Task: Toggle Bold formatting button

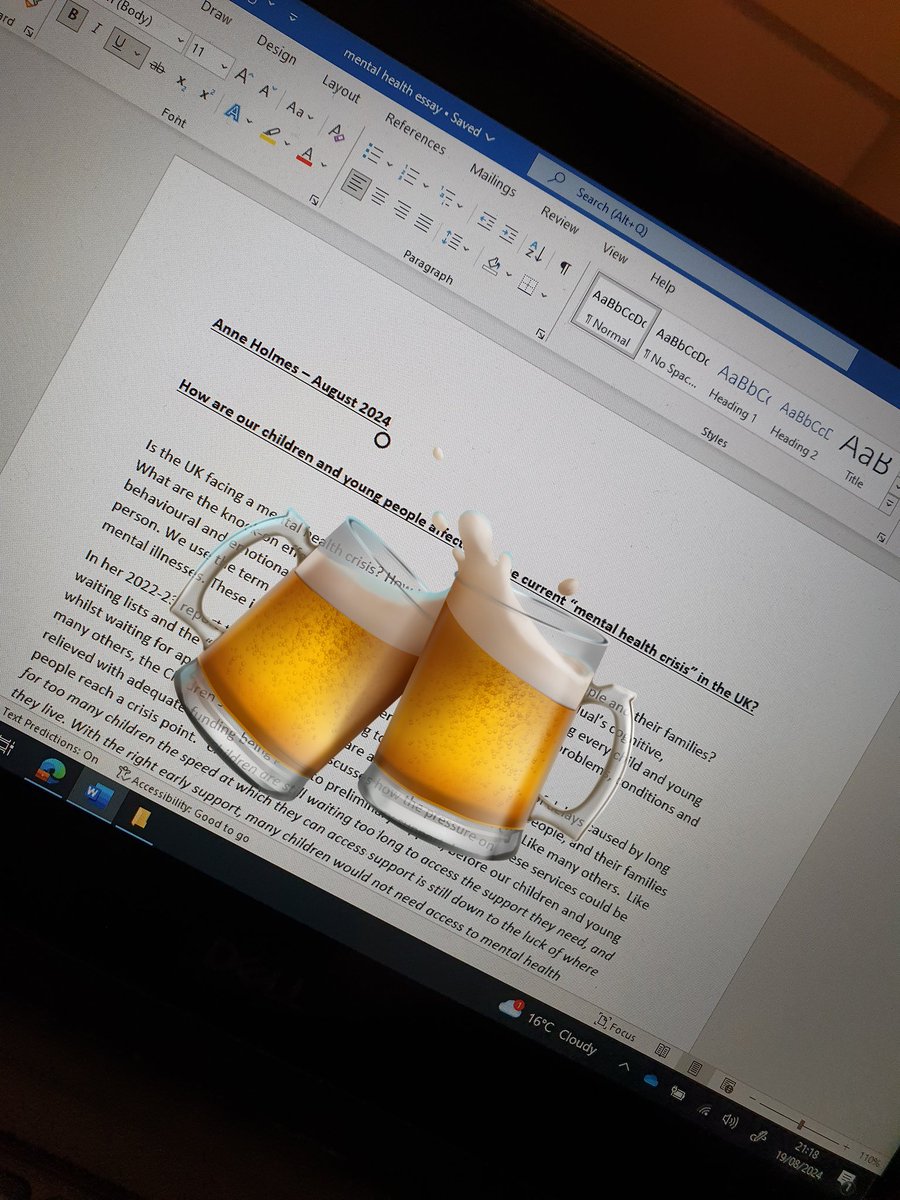Action: coord(70,17)
